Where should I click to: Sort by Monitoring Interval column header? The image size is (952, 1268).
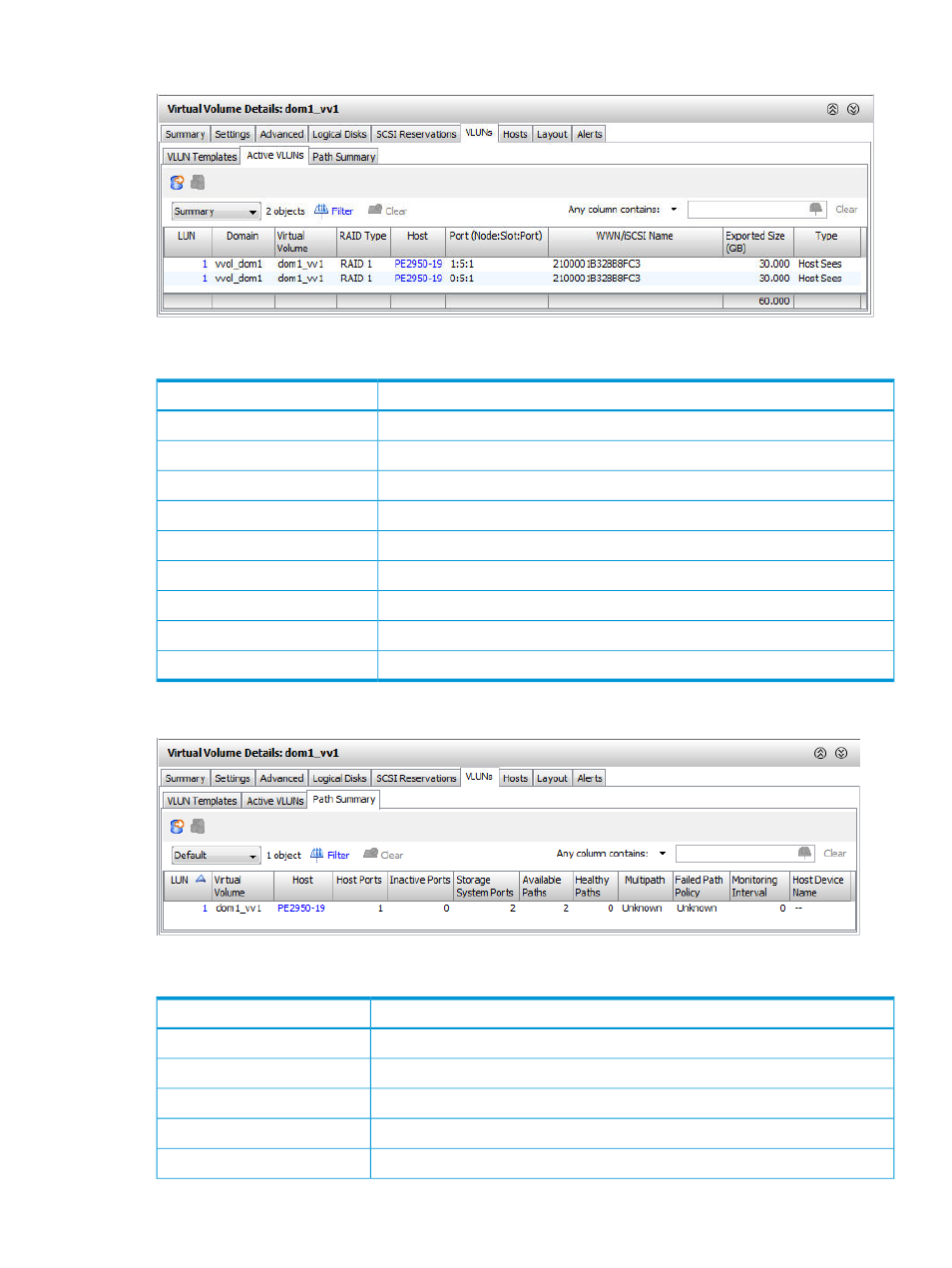click(758, 886)
